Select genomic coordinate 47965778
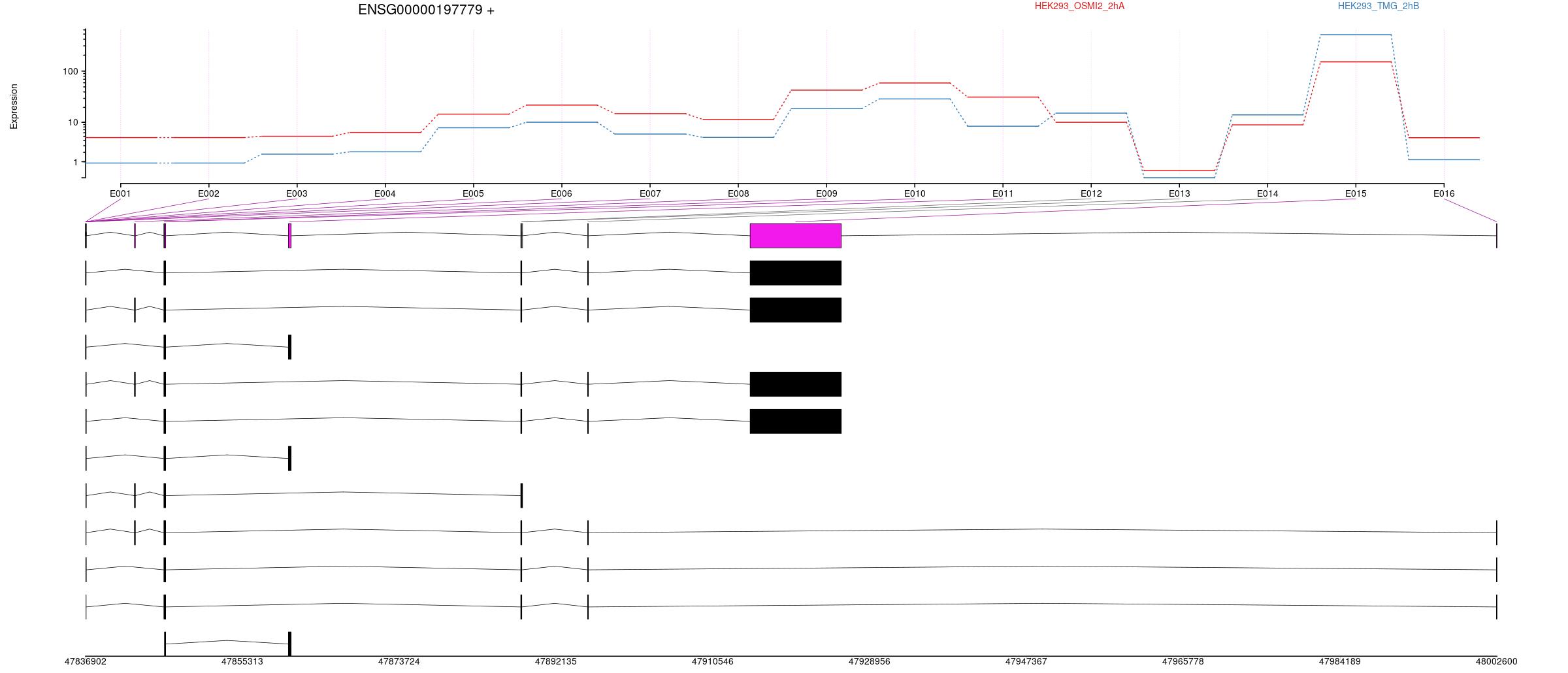 coord(1183,661)
